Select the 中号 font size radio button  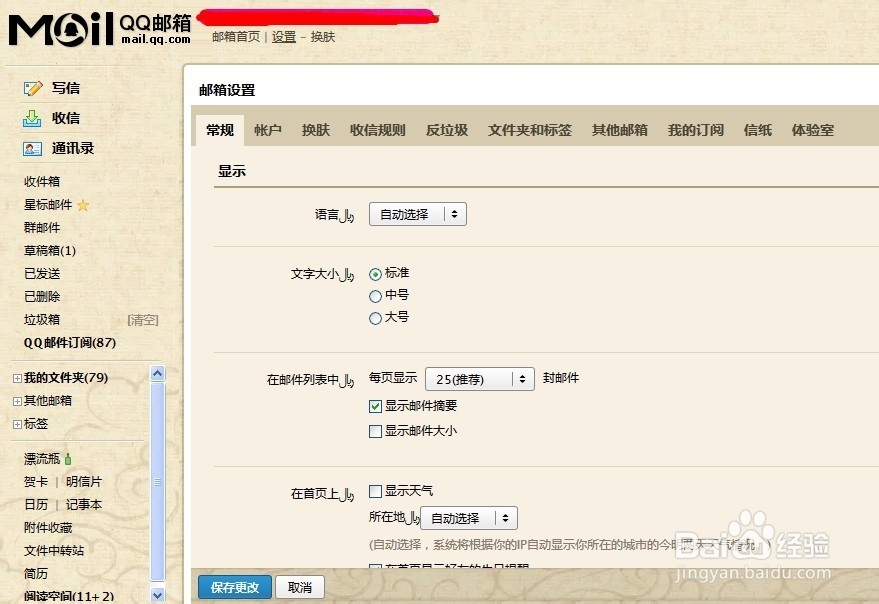click(377, 295)
